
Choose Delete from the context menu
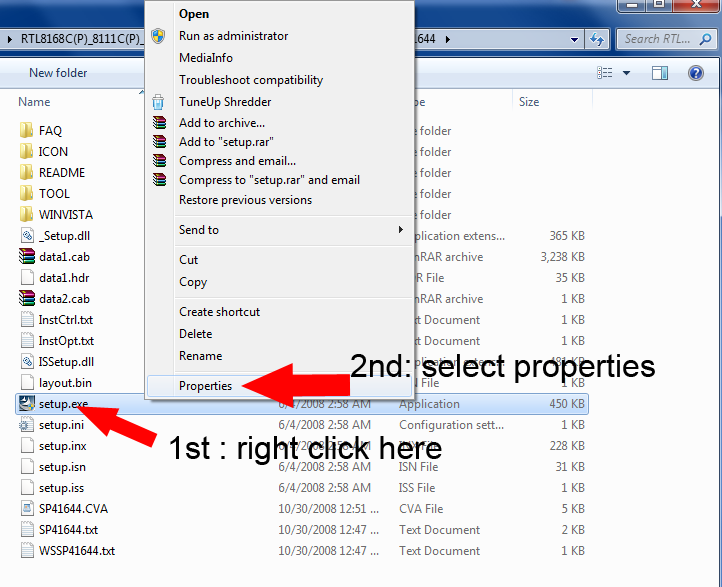pyautogui.click(x=196, y=334)
